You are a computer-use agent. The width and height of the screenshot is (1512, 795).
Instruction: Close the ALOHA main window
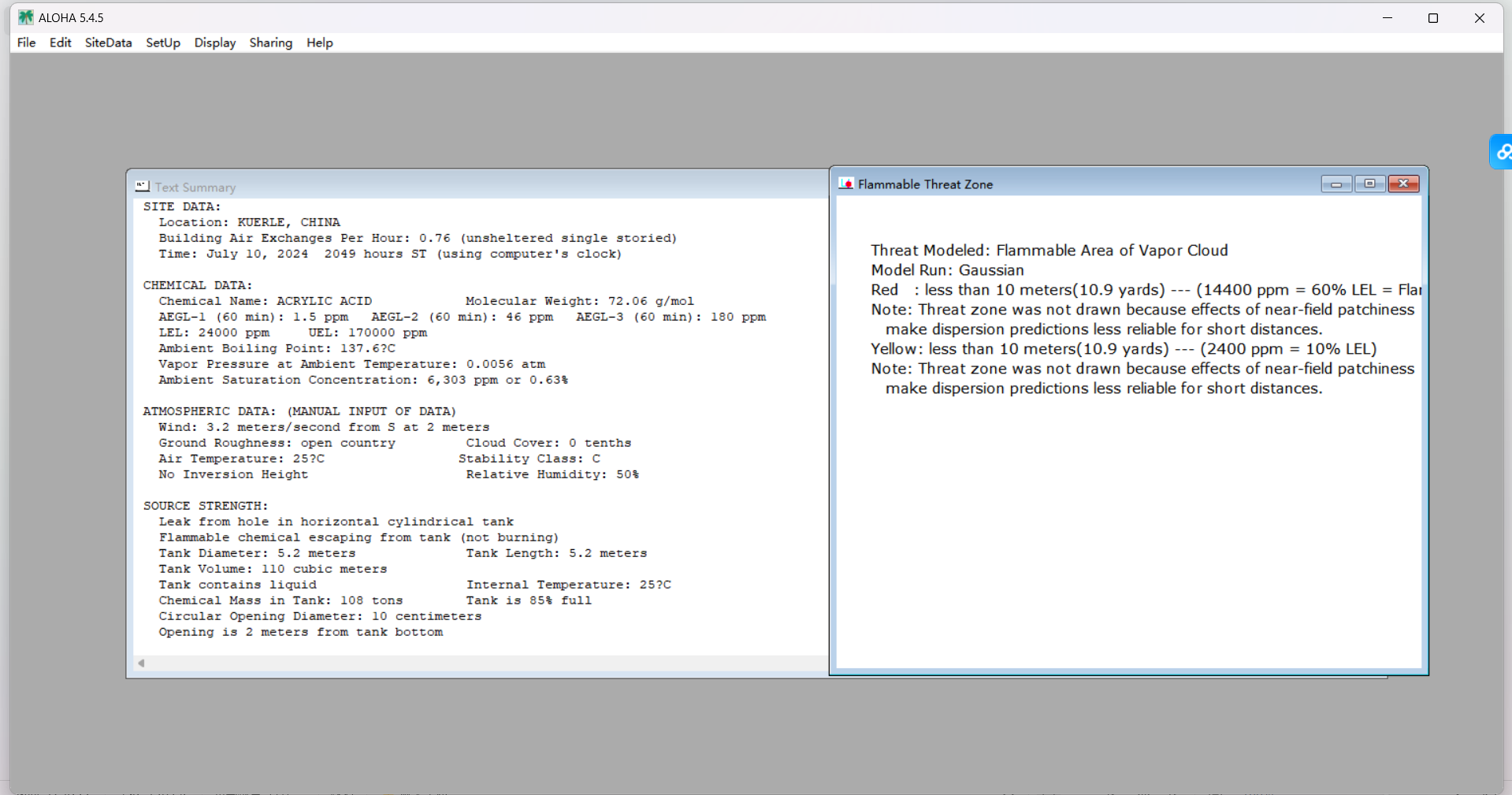click(x=1479, y=17)
